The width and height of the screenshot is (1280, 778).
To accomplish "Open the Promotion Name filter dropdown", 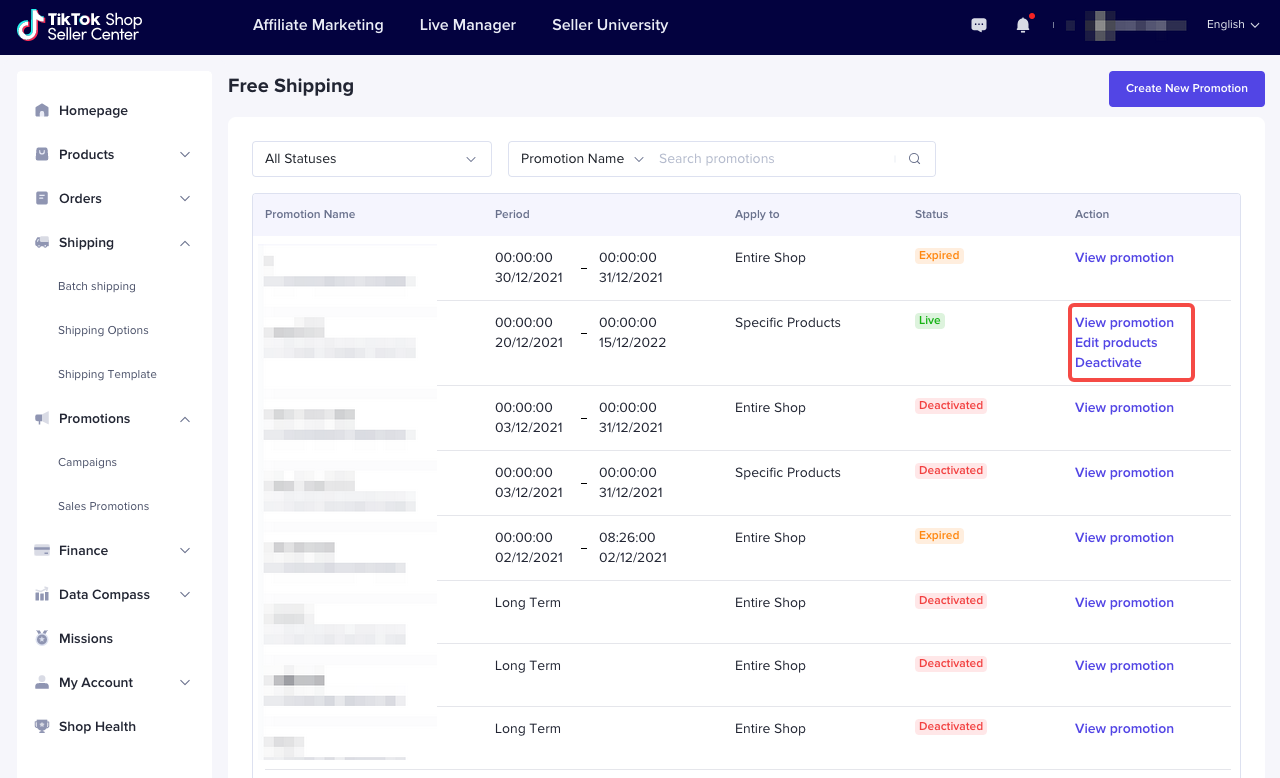I will (x=582, y=159).
